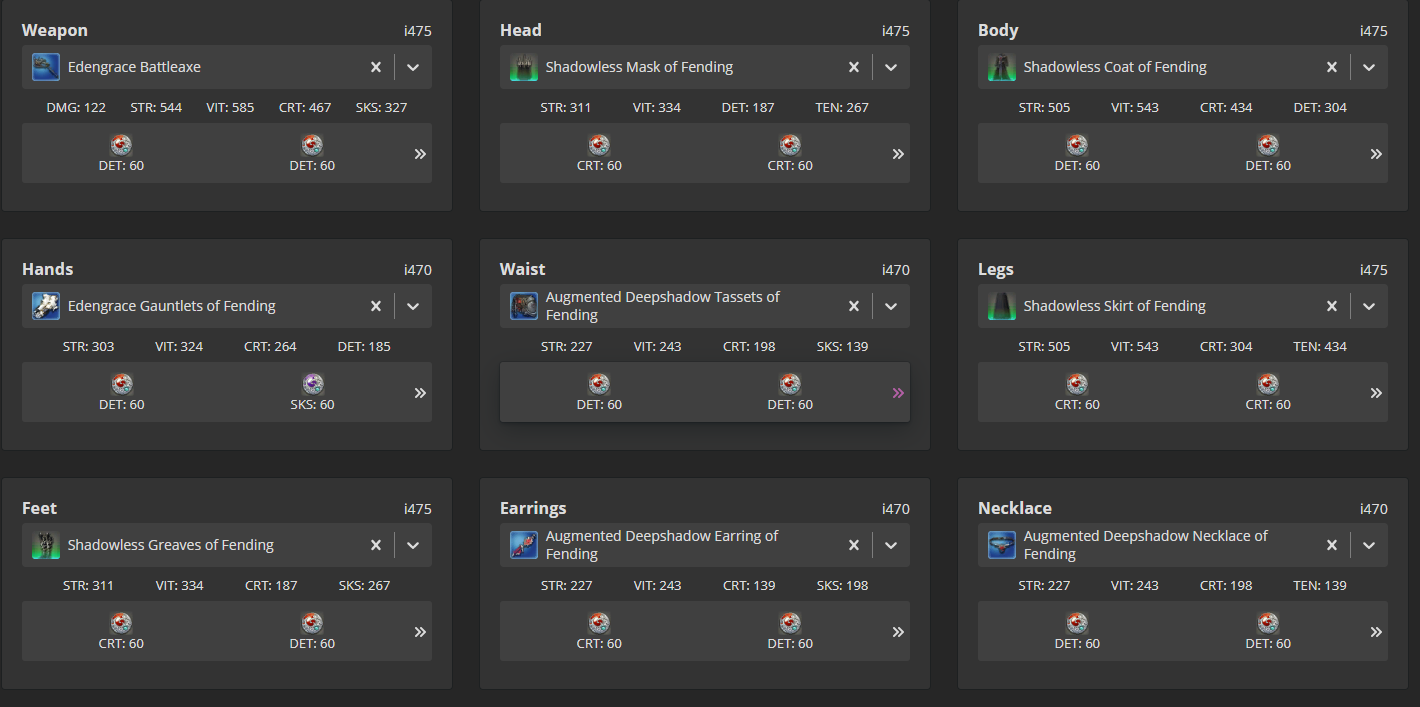Click the Deepshadow Tassets waist item icon
The image size is (1420, 707).
click(524, 306)
